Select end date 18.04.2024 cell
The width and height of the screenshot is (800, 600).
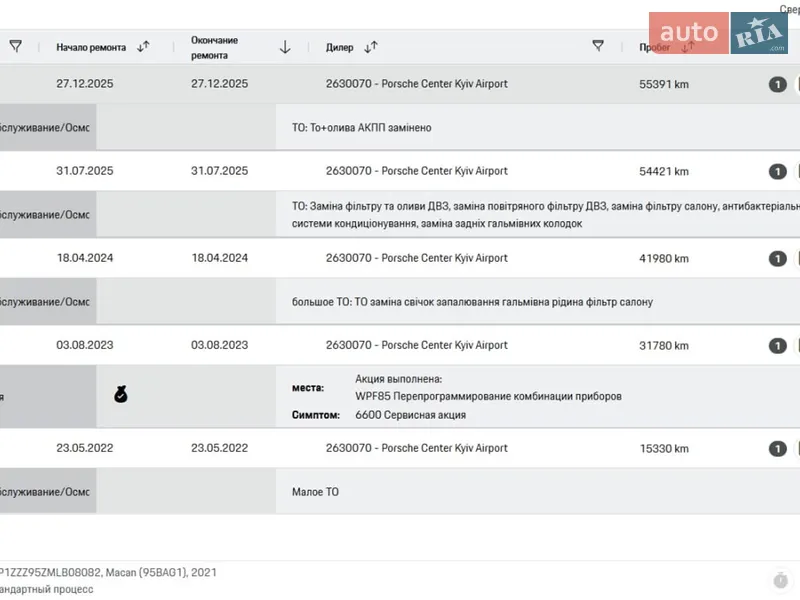[219, 258]
